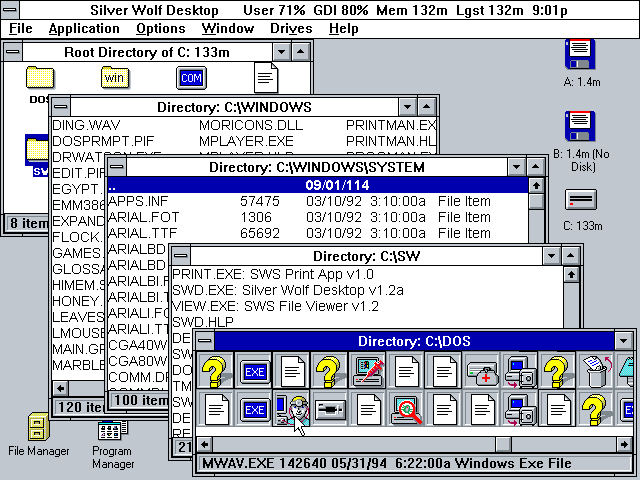Viewport: 640px width, 480px height.
Task: Click scroll-right arrow in C:\DOS horizontal scrollbar
Action: point(624,444)
